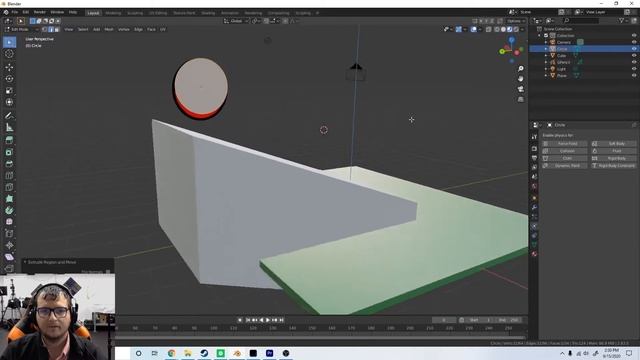Enable Rigid Body physics
This screenshot has height=360, width=640.
pyautogui.click(x=614, y=158)
